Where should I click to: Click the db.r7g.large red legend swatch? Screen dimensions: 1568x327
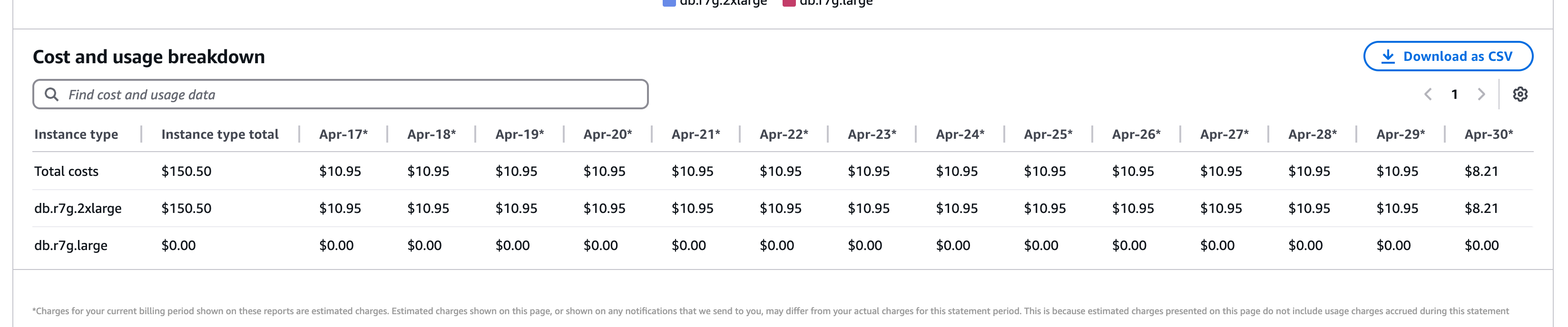tap(789, 2)
